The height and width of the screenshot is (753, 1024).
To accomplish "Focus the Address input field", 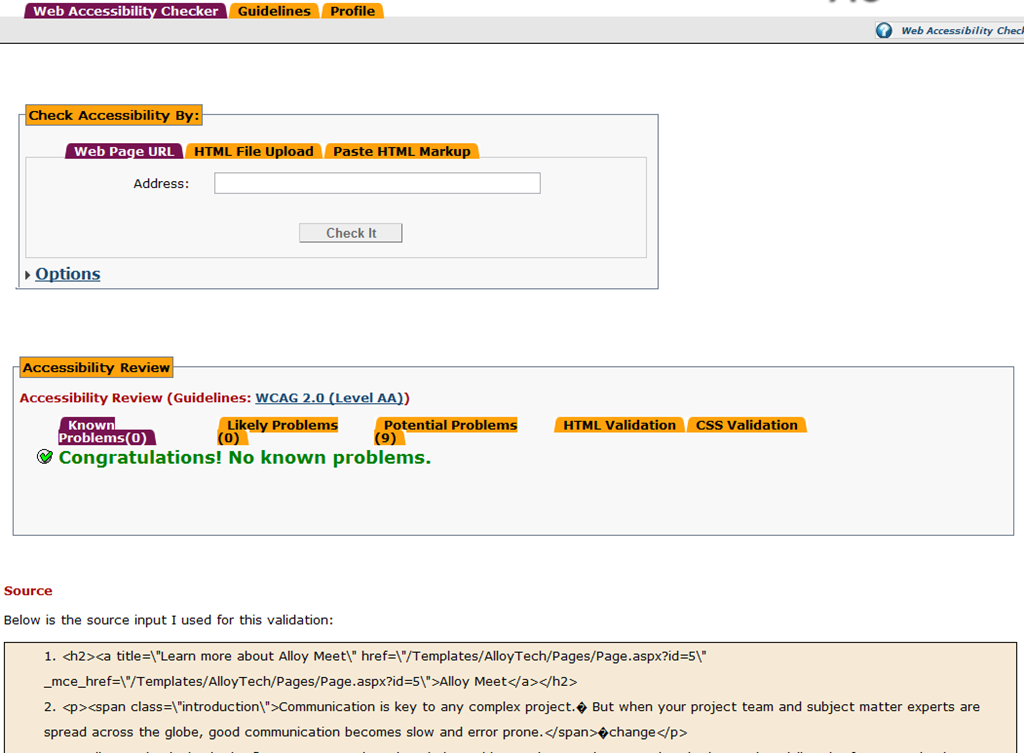I will (x=377, y=183).
